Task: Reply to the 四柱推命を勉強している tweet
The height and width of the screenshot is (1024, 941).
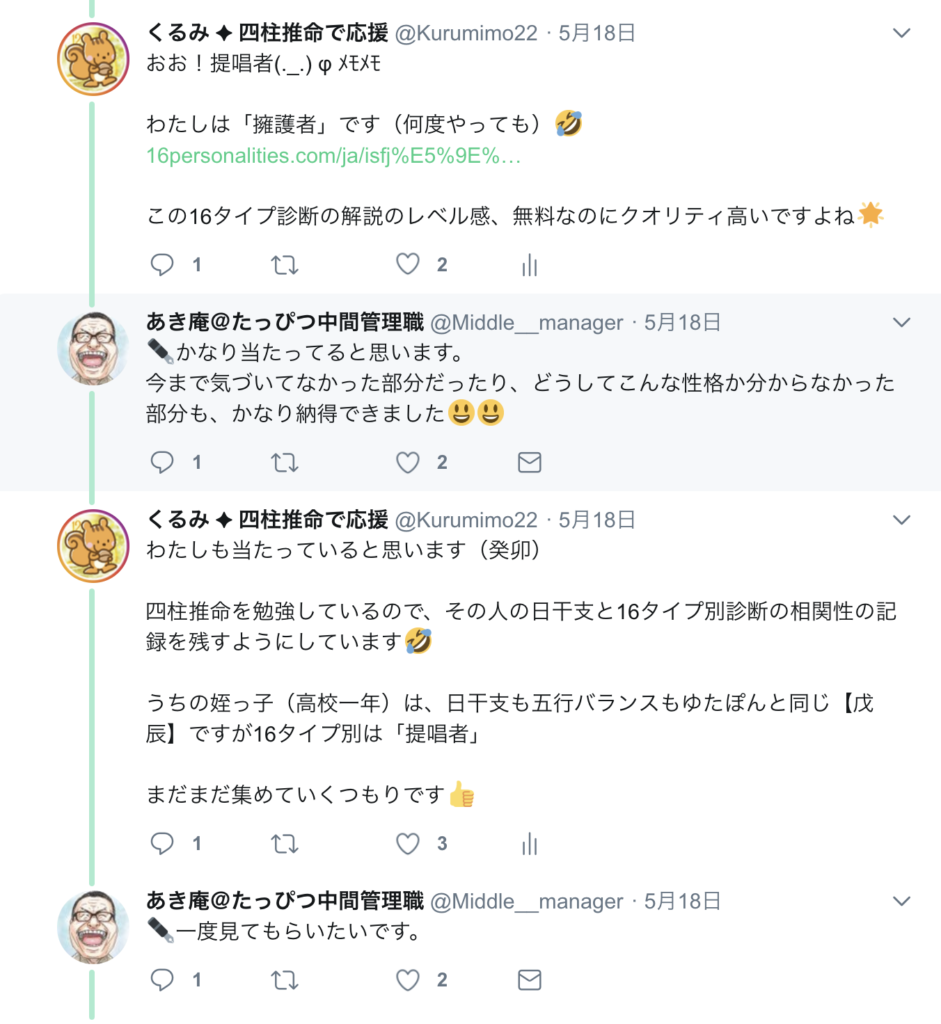Action: coord(162,844)
